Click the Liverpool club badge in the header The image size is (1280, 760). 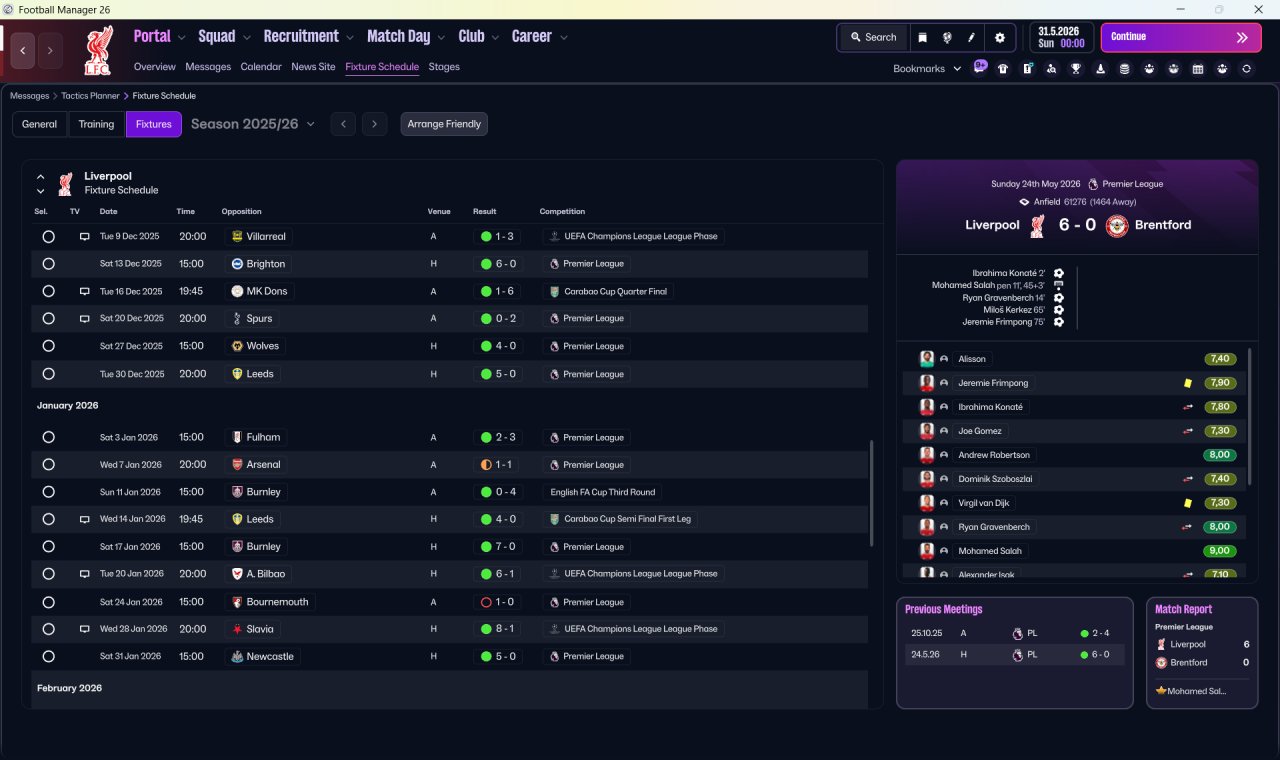coord(98,50)
